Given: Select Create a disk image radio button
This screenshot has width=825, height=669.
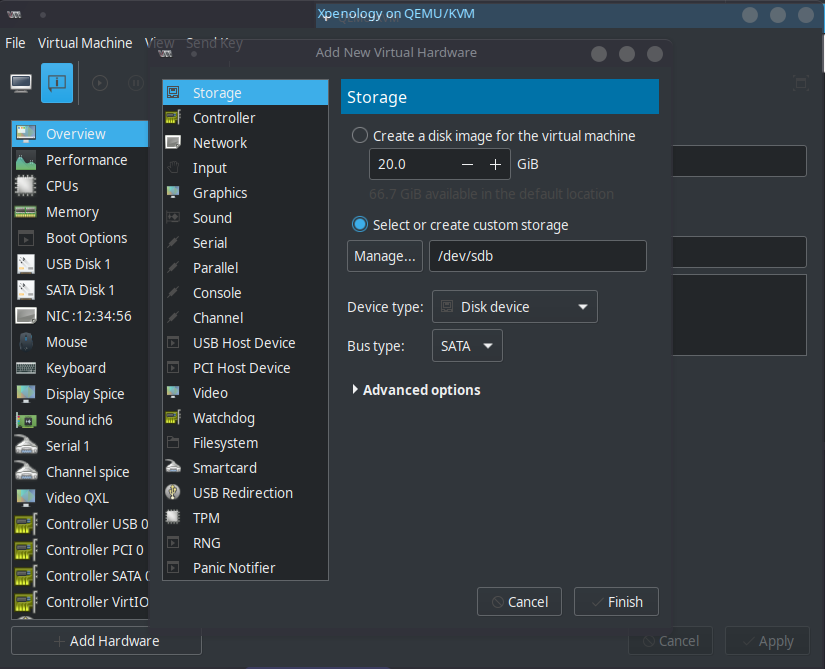Looking at the screenshot, I should (x=360, y=135).
